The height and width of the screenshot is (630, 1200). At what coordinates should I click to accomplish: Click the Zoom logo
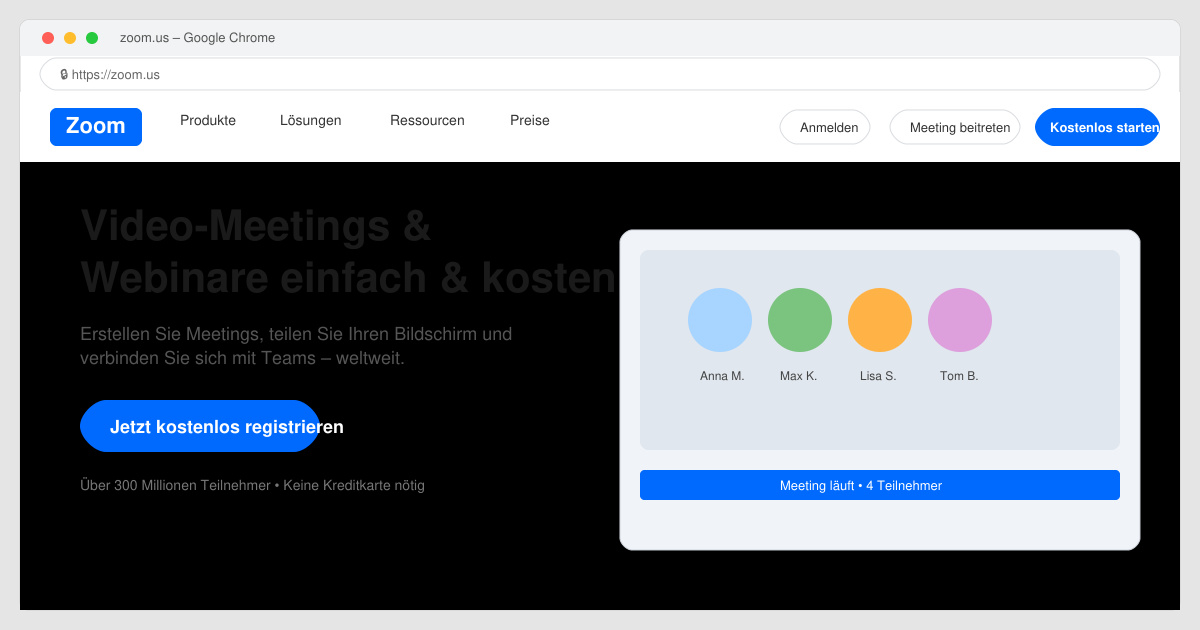(x=96, y=127)
